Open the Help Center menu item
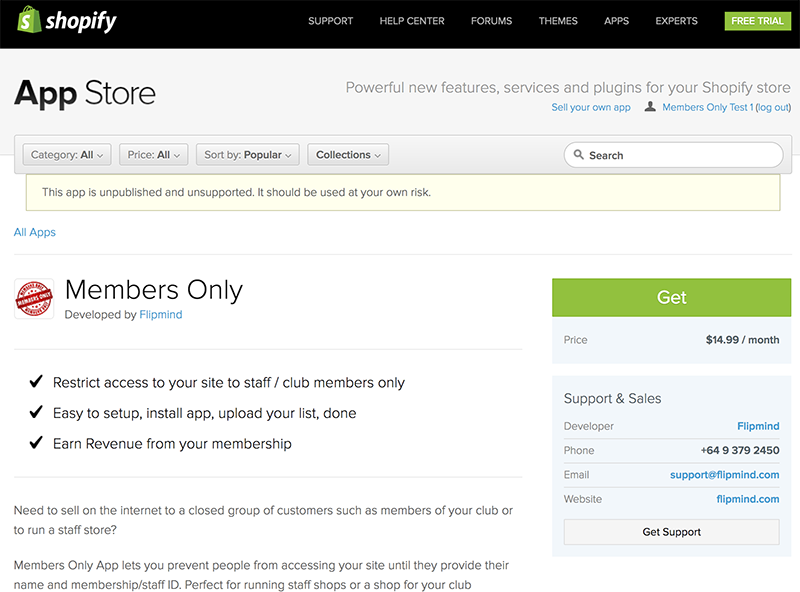Screen dimensions: 800x592 coord(412,21)
